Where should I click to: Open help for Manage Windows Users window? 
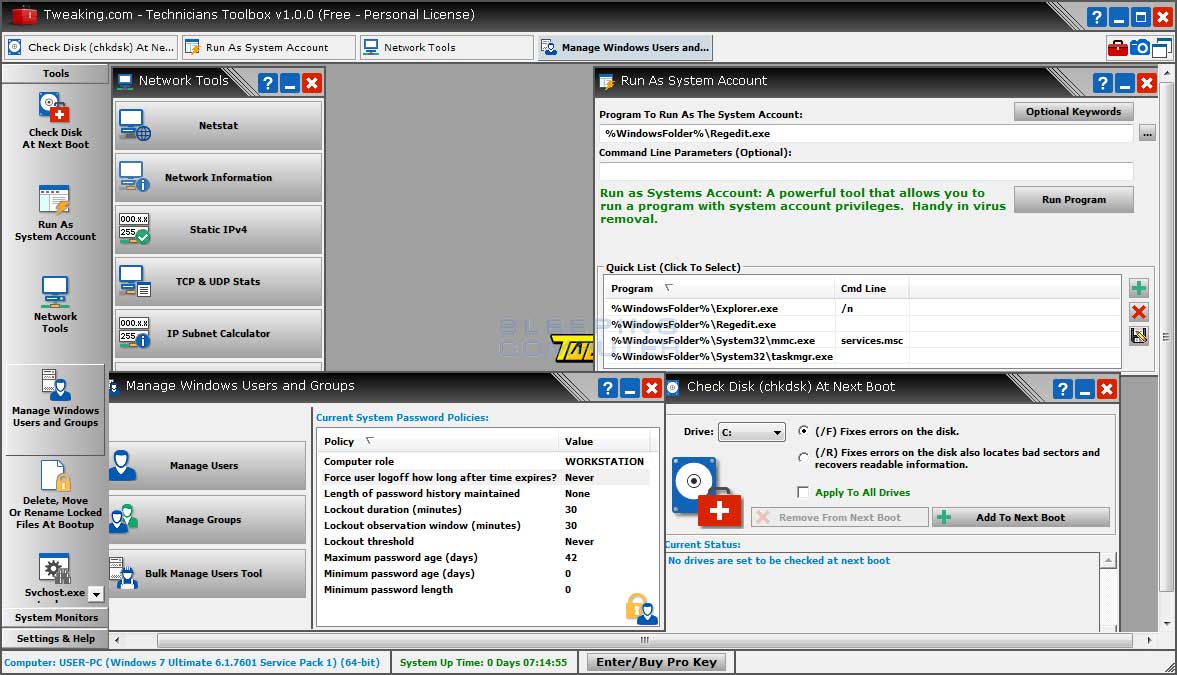(607, 388)
